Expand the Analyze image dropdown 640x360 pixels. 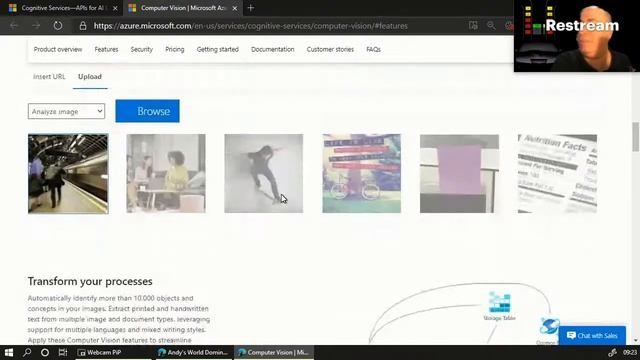66,111
